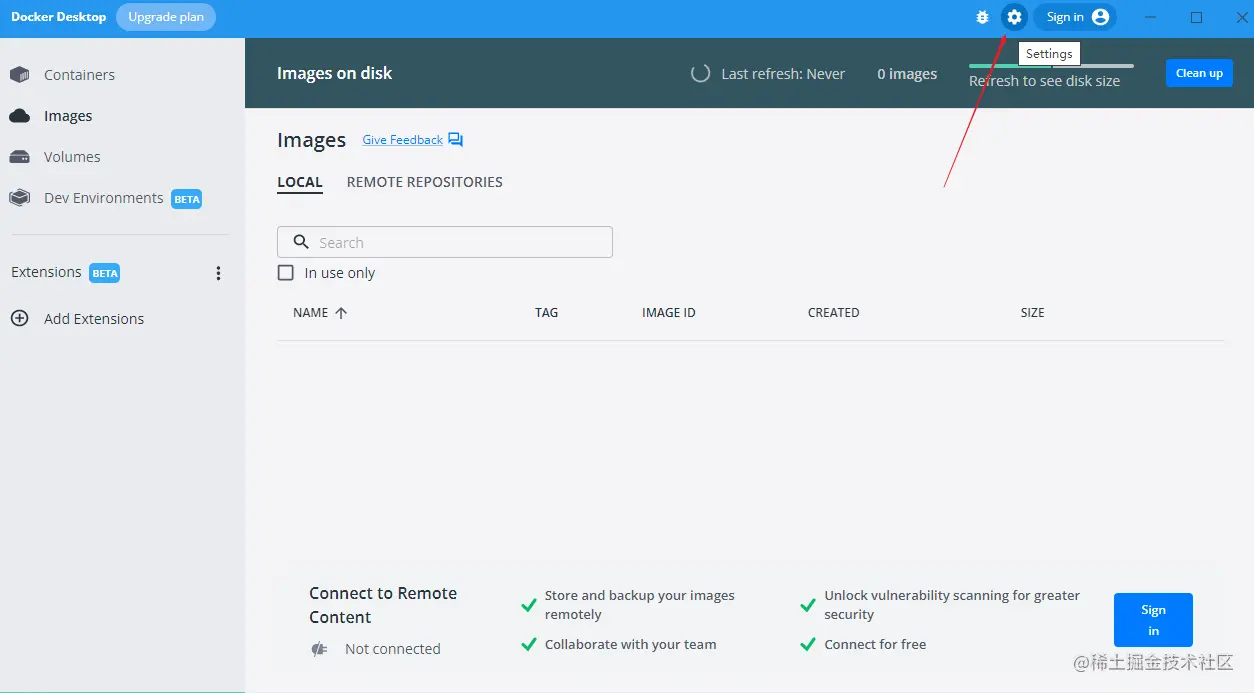
Task: Click the refresh spinner icon
Action: point(701,73)
